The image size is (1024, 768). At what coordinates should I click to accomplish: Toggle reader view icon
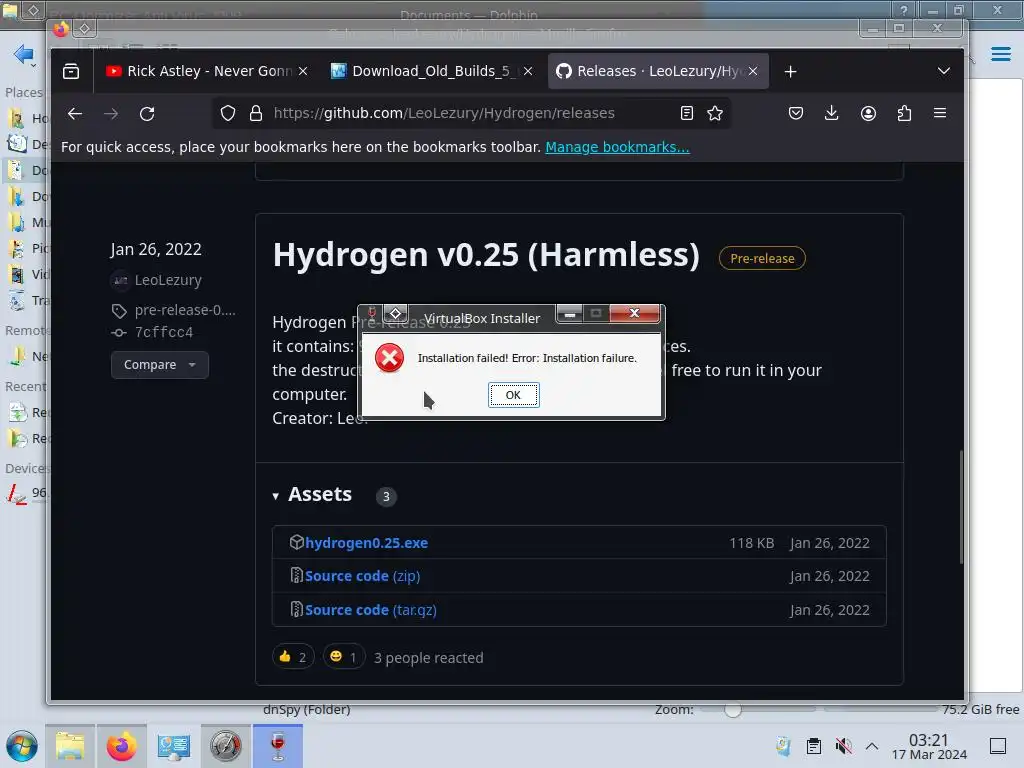686,113
